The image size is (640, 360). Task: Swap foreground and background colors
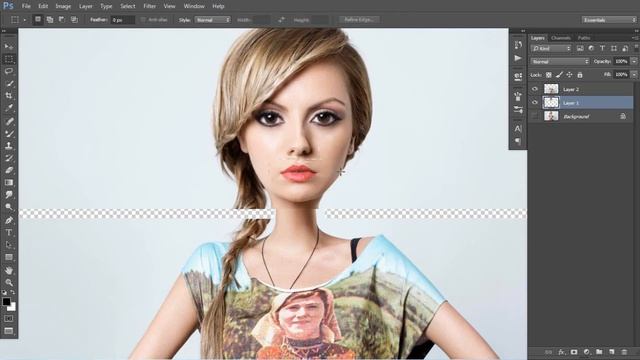(13, 292)
